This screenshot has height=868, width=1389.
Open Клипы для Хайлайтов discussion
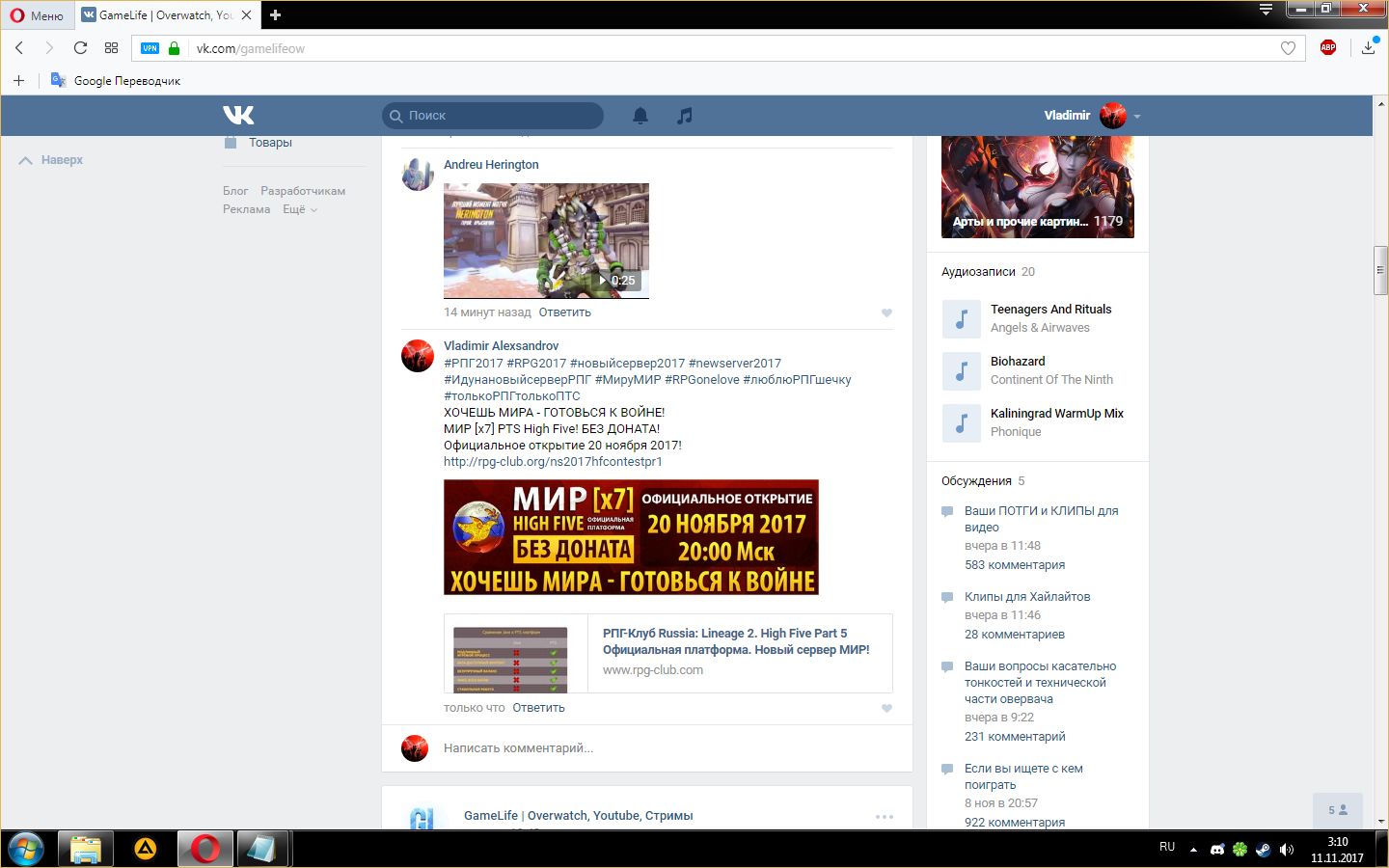1027,597
